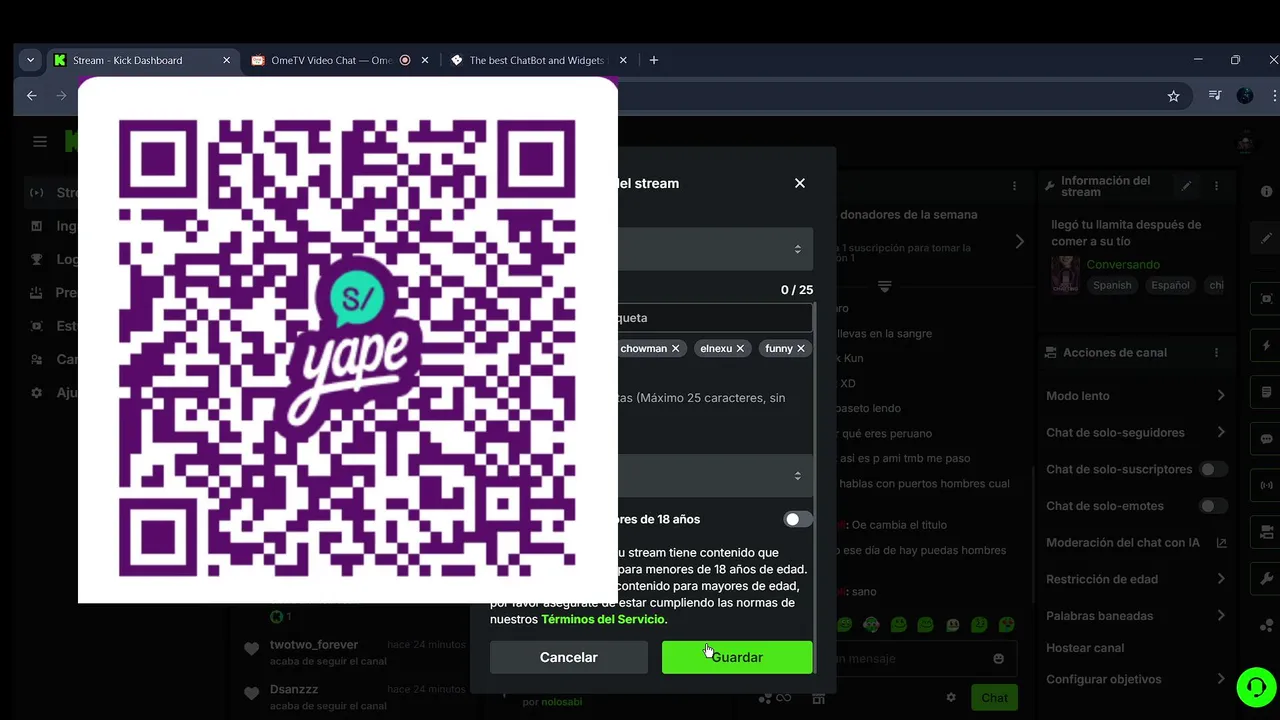The image size is (1280, 720).
Task: Click the notes icon in the right rail
Action: (x=1266, y=391)
